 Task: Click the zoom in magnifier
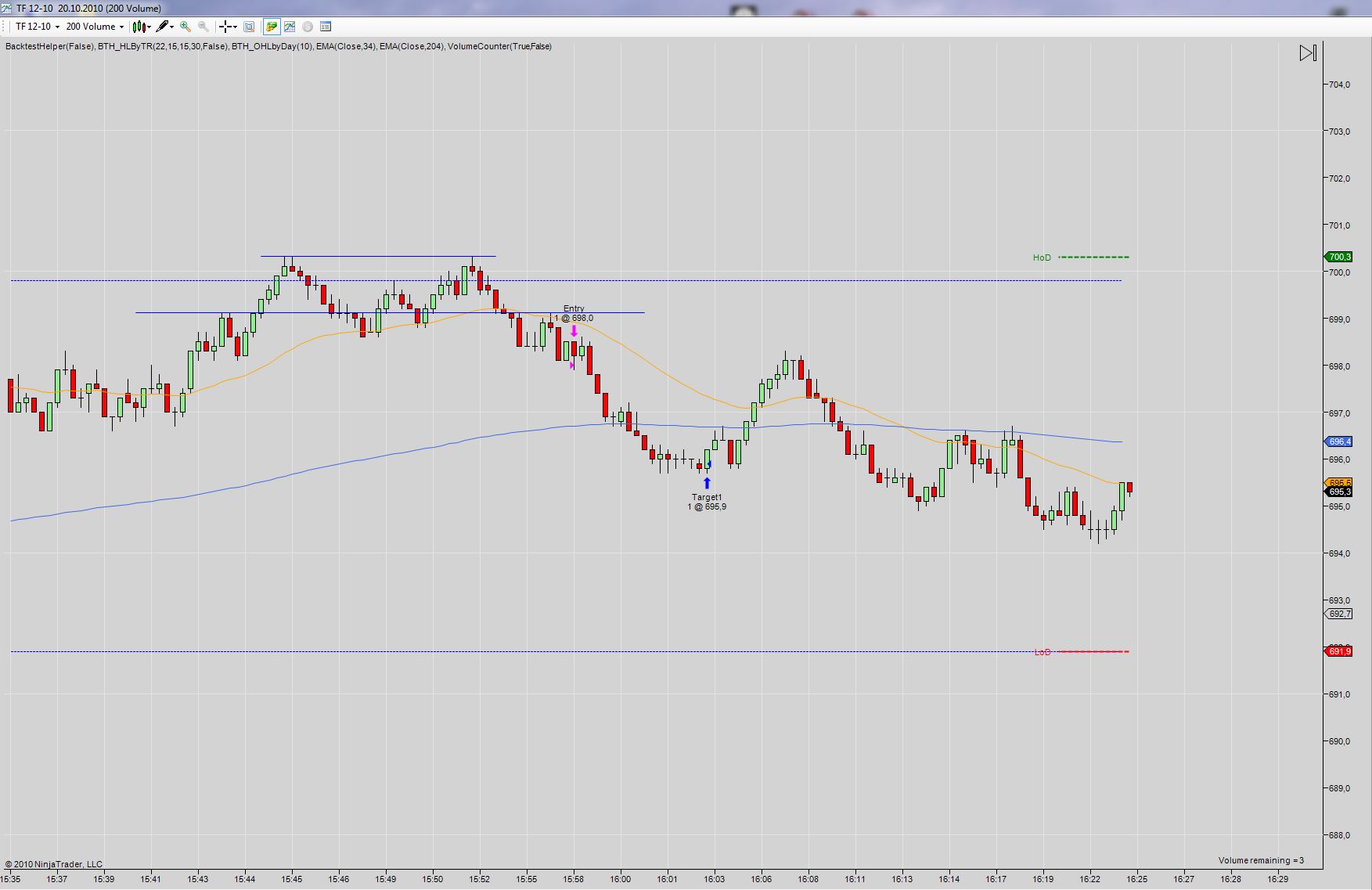coord(185,27)
